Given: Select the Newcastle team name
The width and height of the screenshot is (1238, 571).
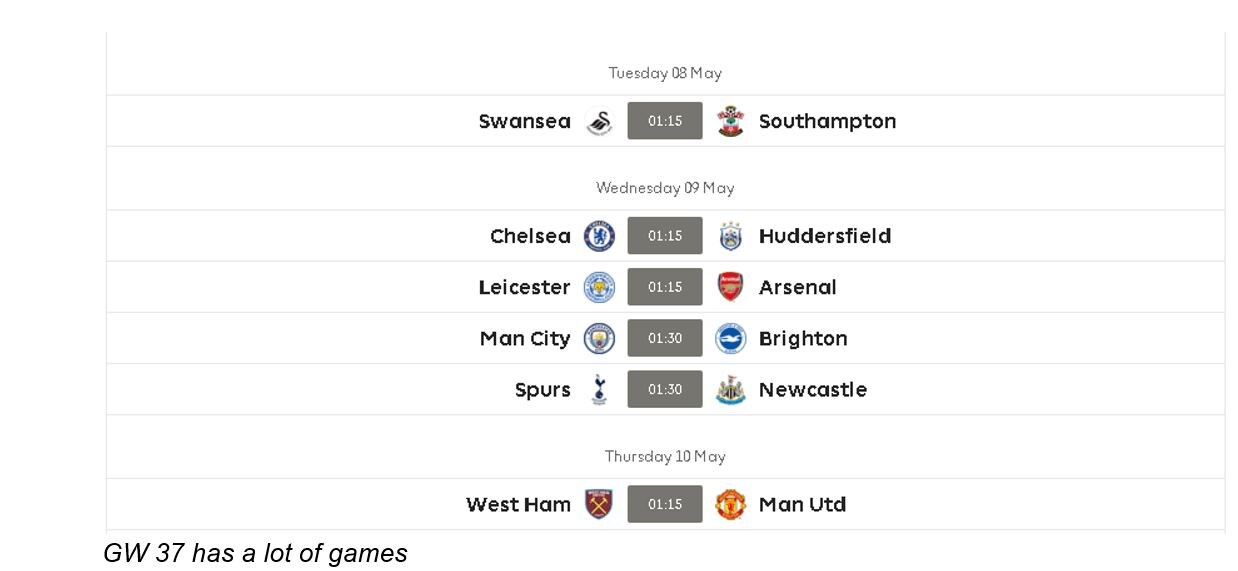Looking at the screenshot, I should click(813, 389).
